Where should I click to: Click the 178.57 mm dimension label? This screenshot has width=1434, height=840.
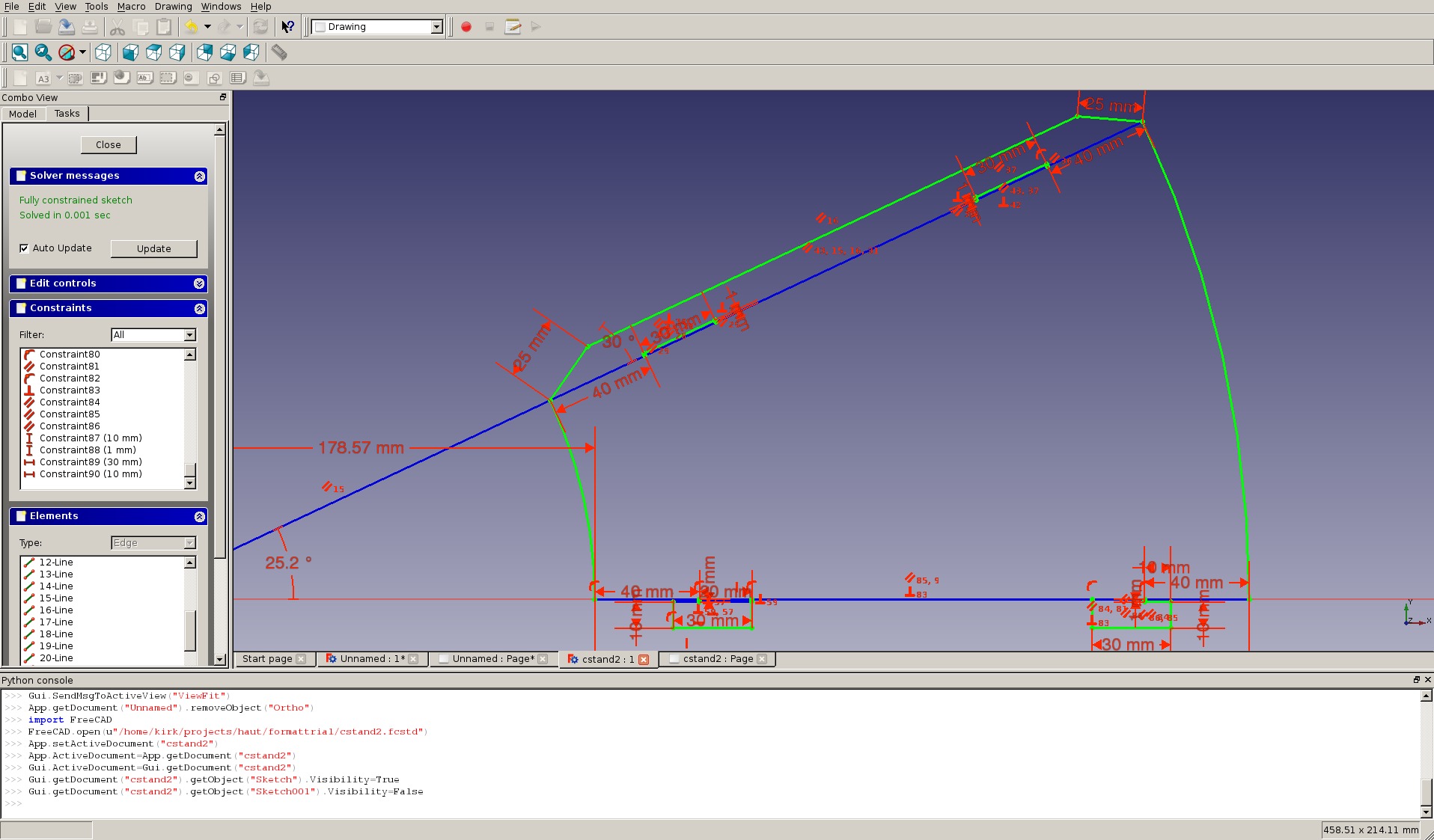pos(361,448)
